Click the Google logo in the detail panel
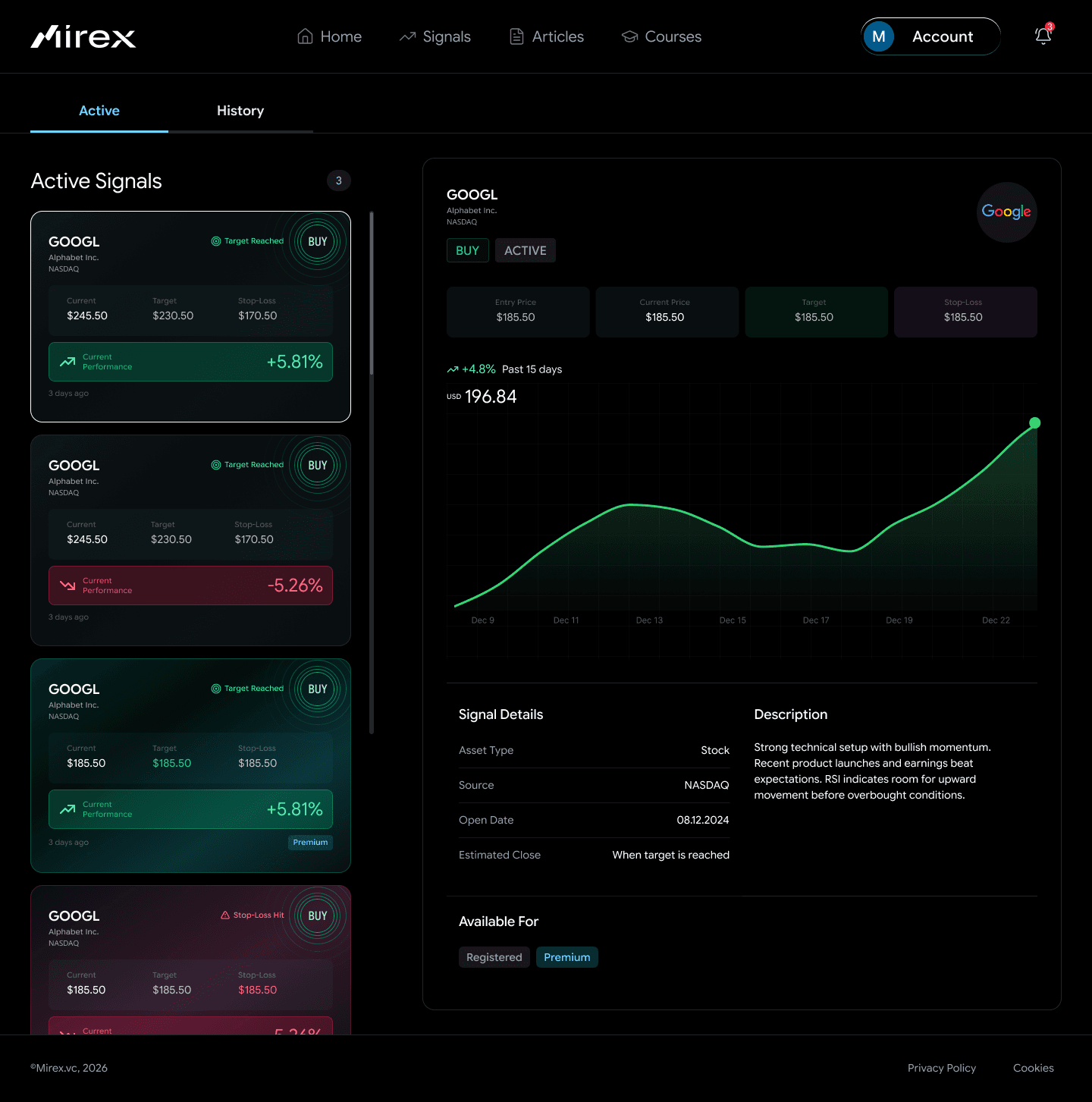1092x1102 pixels. (1006, 212)
